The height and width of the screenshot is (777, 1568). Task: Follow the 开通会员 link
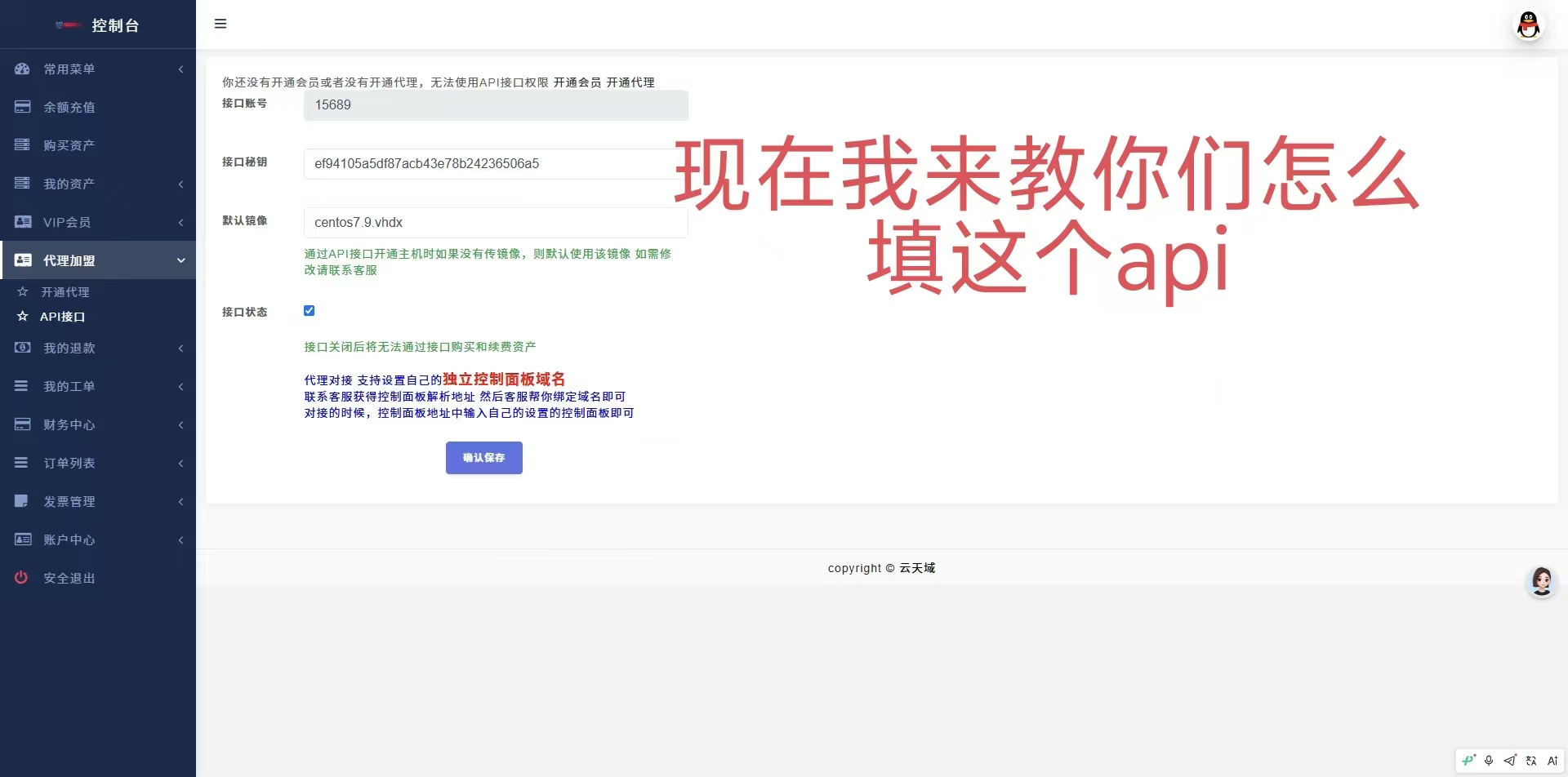click(x=577, y=82)
